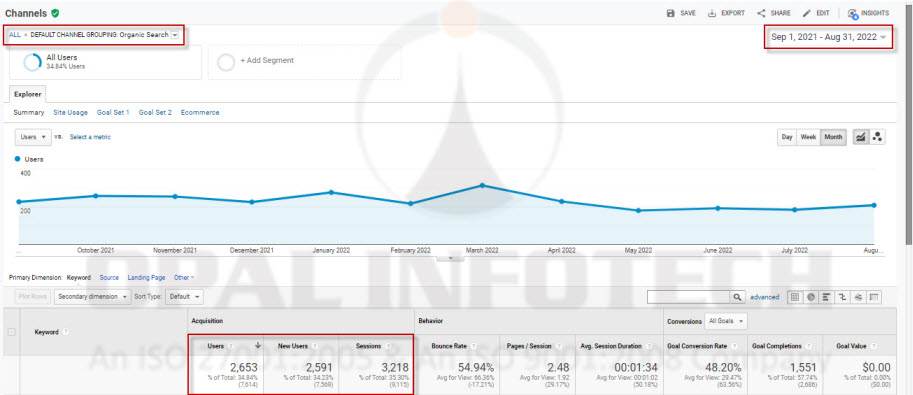Click the table search magnifier button
Viewport: 913px width, 395px height.
point(738,297)
